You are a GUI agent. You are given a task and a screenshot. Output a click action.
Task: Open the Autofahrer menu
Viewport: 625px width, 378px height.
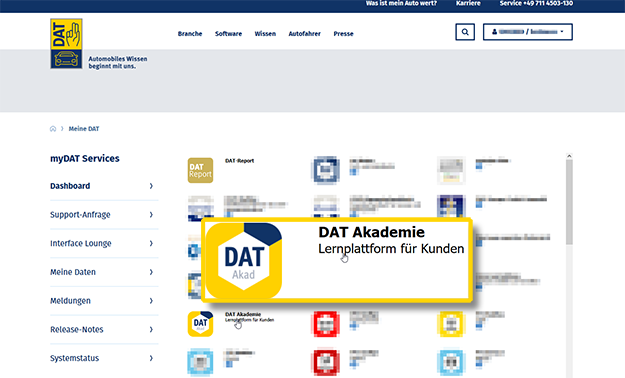[305, 33]
